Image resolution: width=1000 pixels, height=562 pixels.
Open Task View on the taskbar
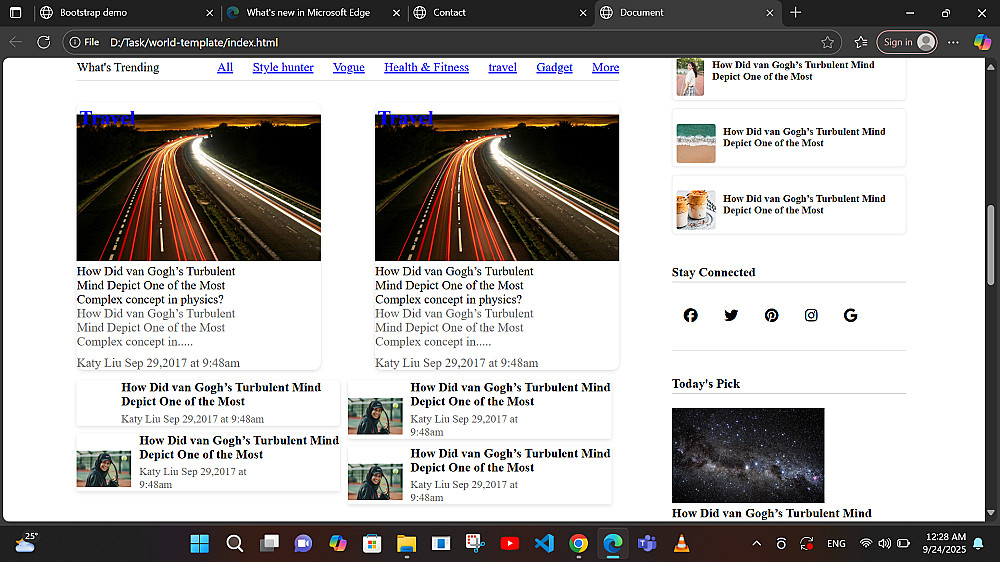269,544
